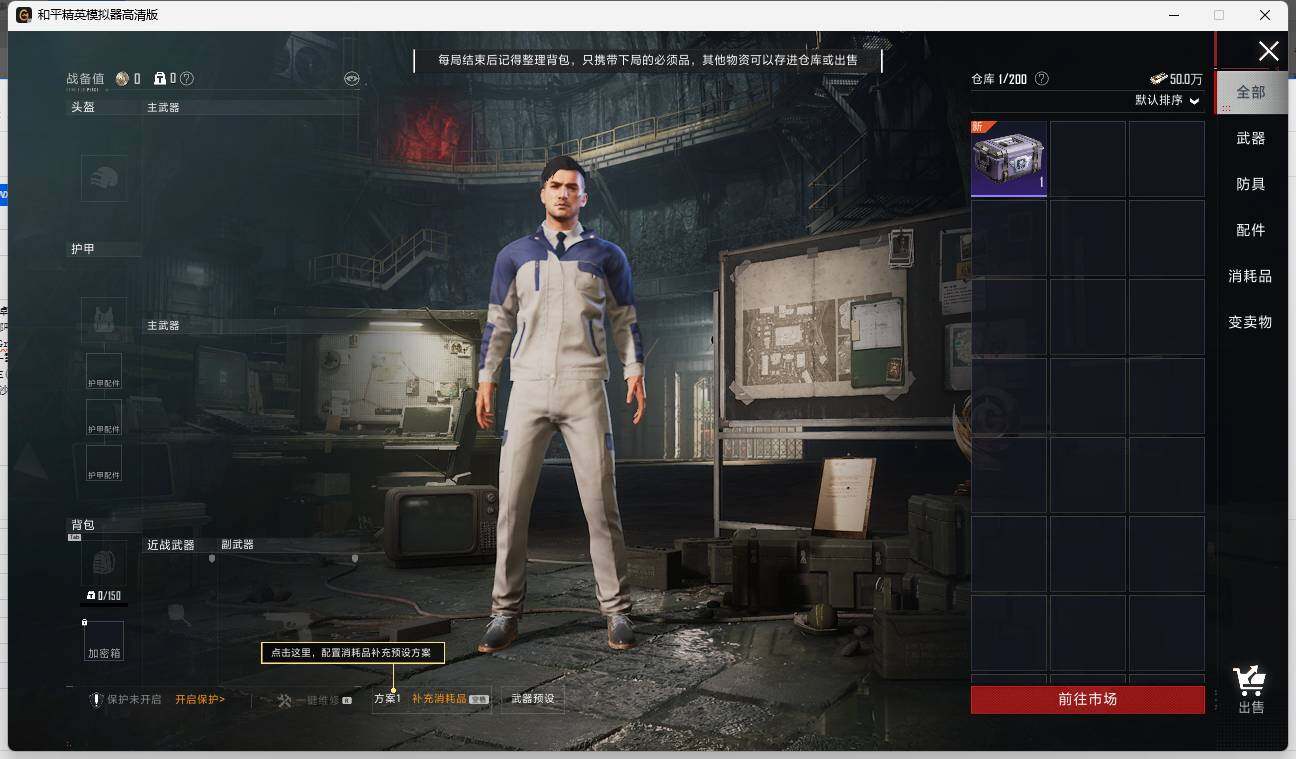Image resolution: width=1296 pixels, height=759 pixels.
Task: Click the 背包 backpack section label
Action: click(x=83, y=525)
